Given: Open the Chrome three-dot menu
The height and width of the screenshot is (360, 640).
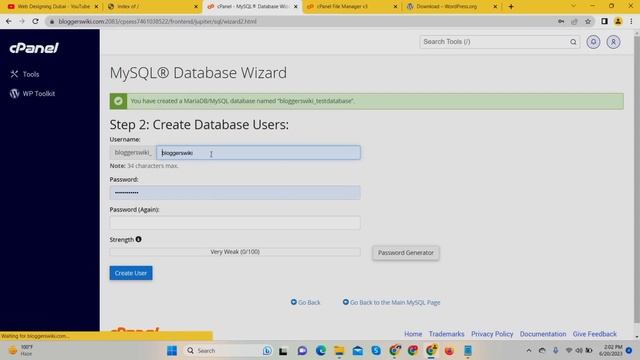Looking at the screenshot, I should point(631,21).
